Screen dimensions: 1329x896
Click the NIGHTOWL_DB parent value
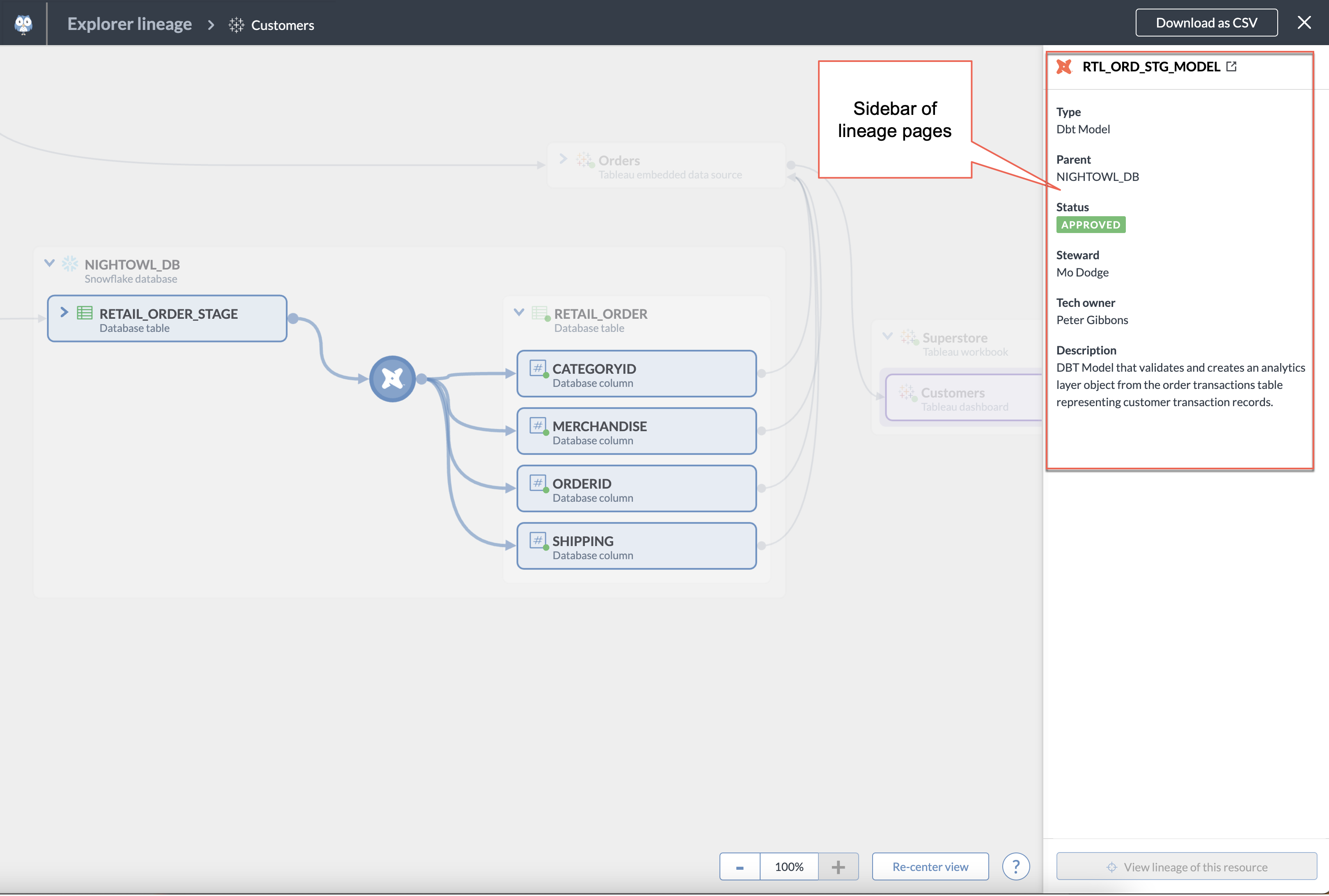(x=1098, y=176)
